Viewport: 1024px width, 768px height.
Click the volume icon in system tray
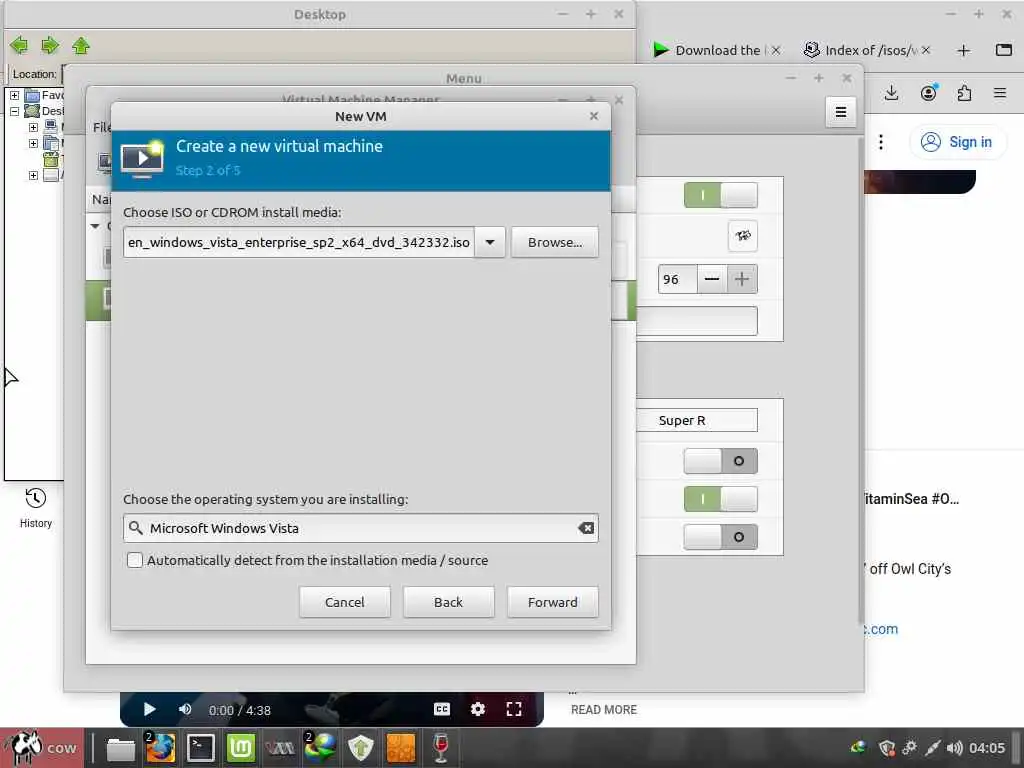pos(955,748)
